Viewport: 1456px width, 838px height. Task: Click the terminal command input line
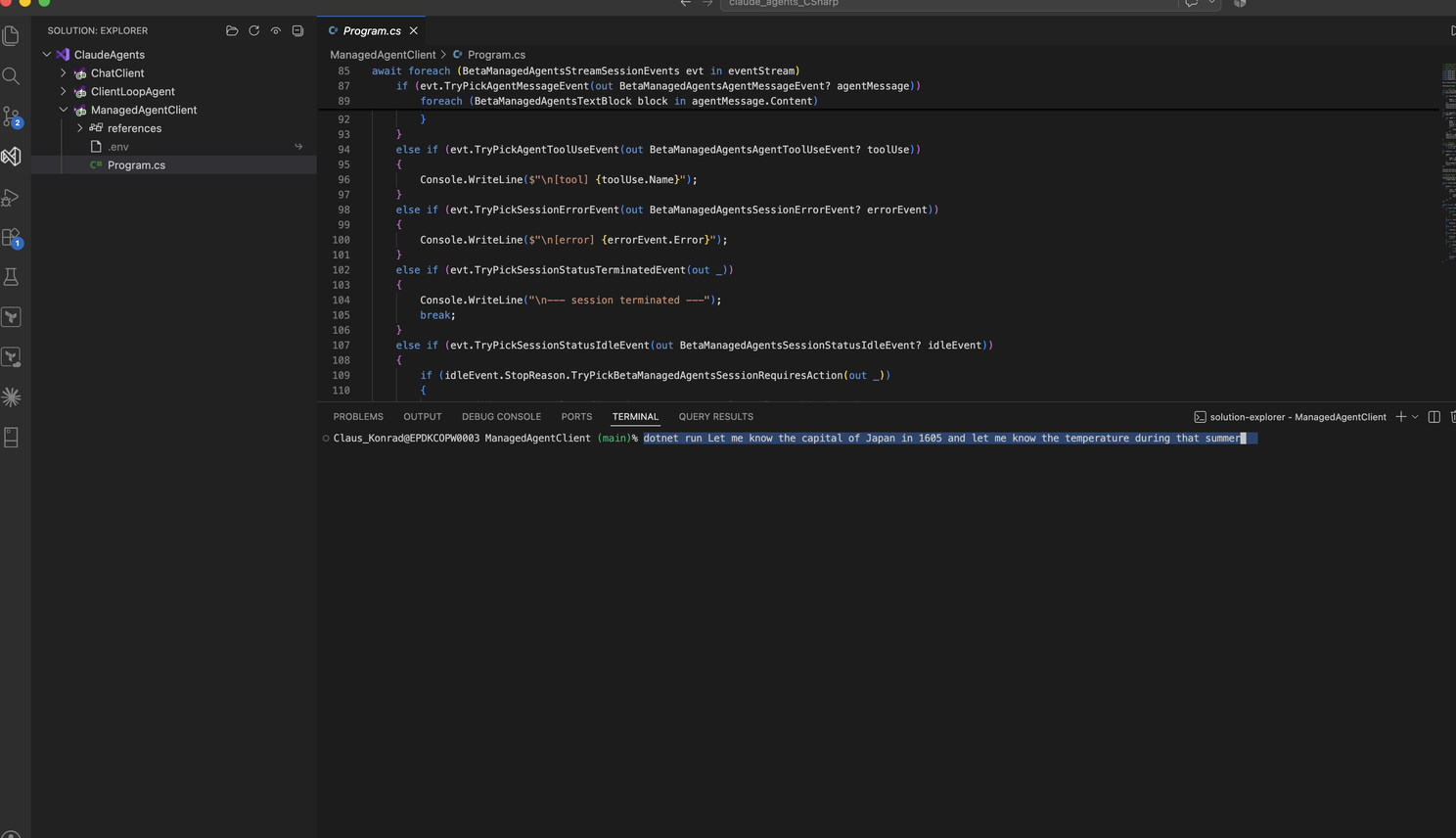tap(944, 439)
